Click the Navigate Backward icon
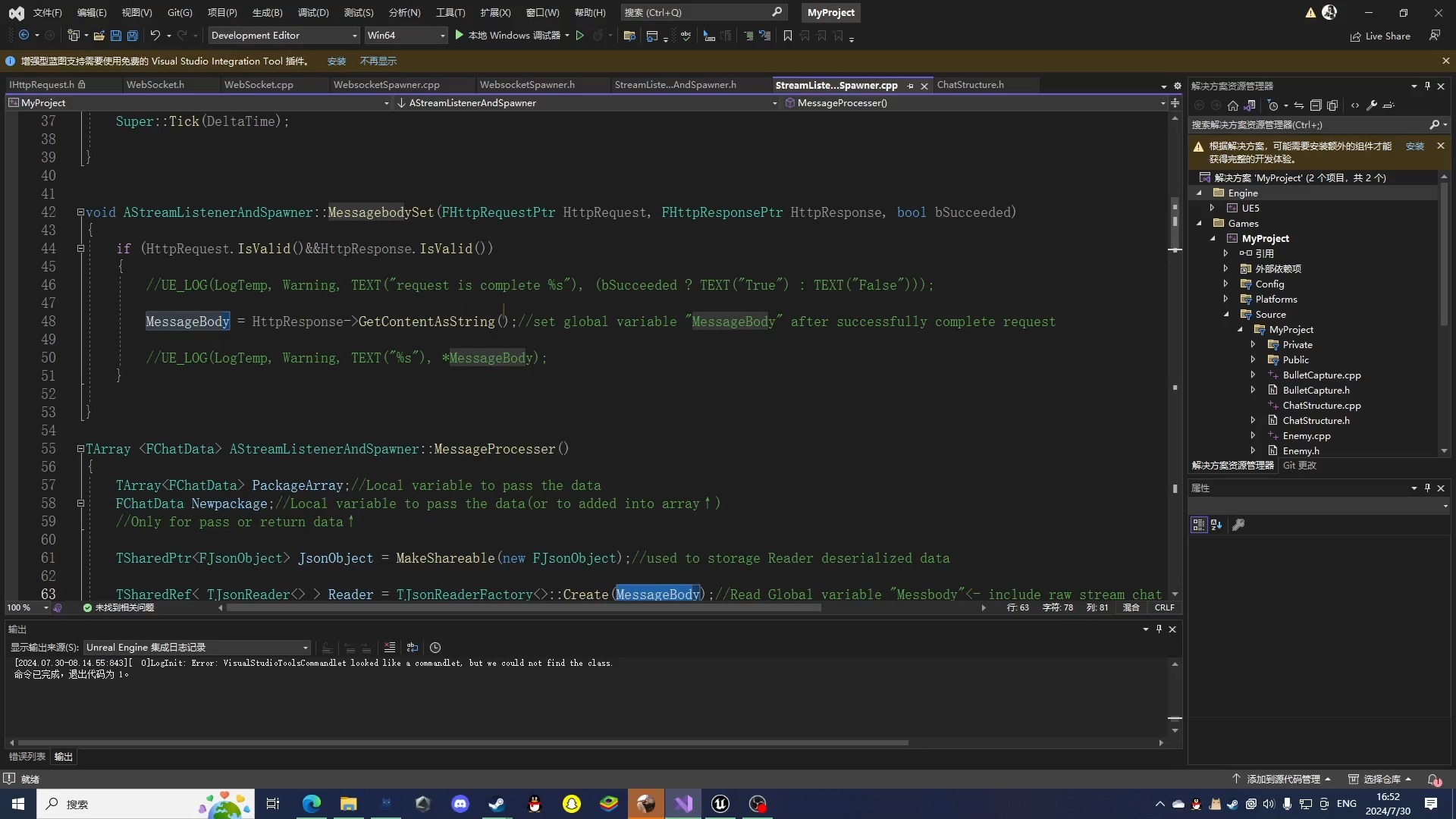This screenshot has height=819, width=1456. 24,36
